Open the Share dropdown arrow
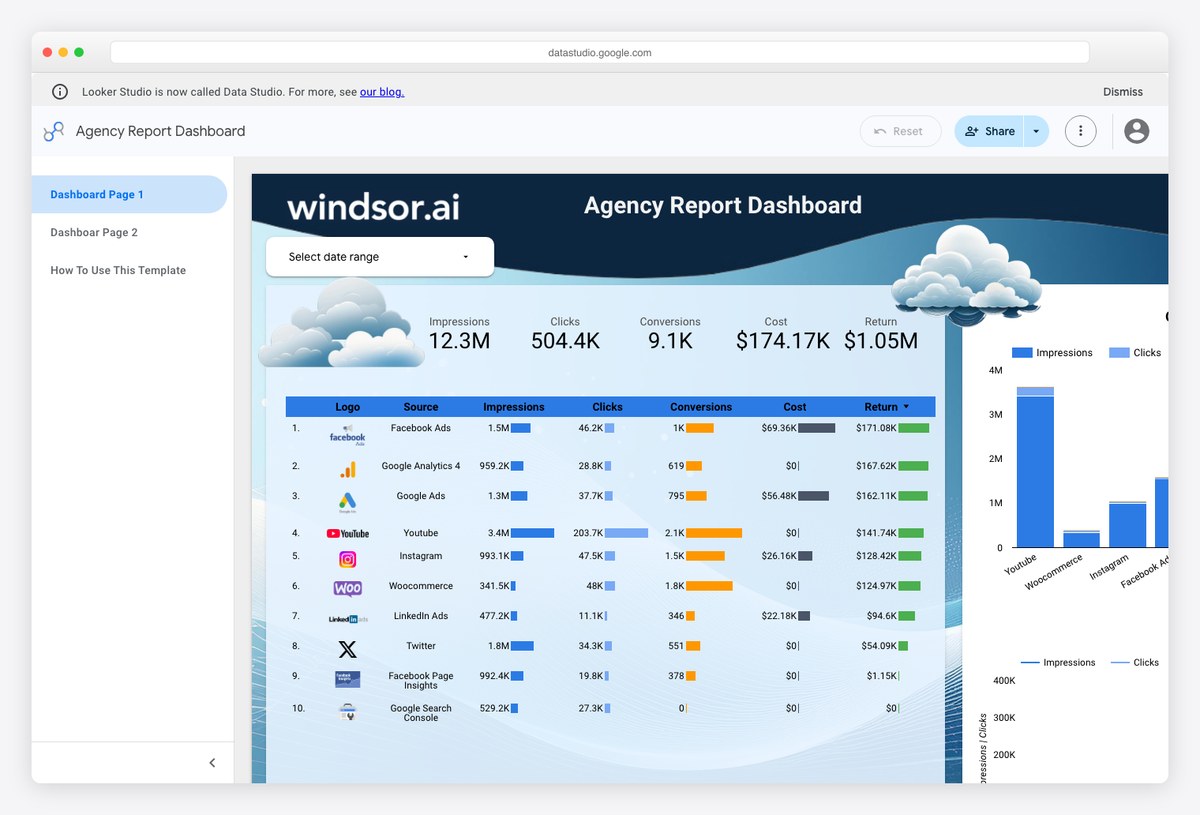Viewport: 1200px width, 815px height. click(1036, 131)
